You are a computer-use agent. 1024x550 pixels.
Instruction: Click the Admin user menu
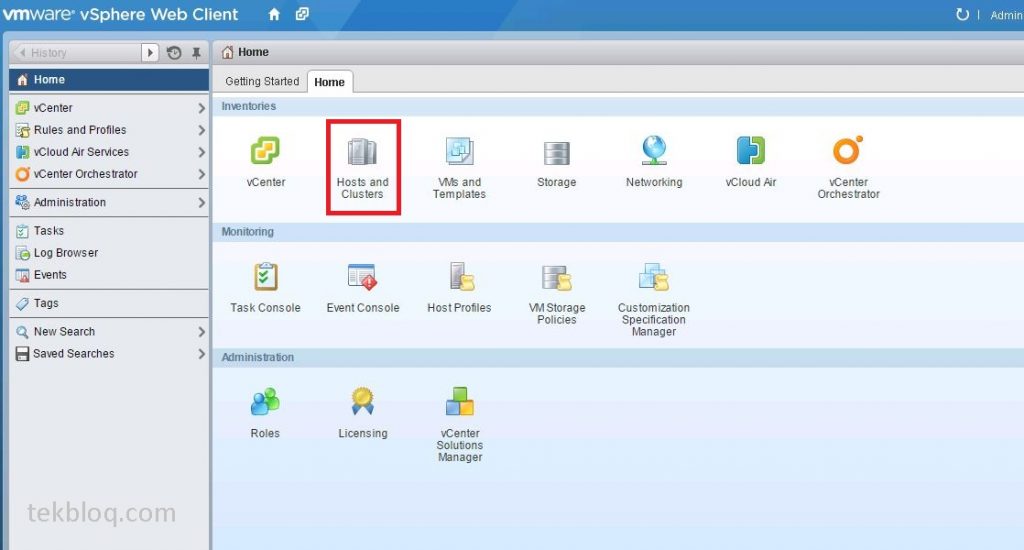[x=1006, y=15]
